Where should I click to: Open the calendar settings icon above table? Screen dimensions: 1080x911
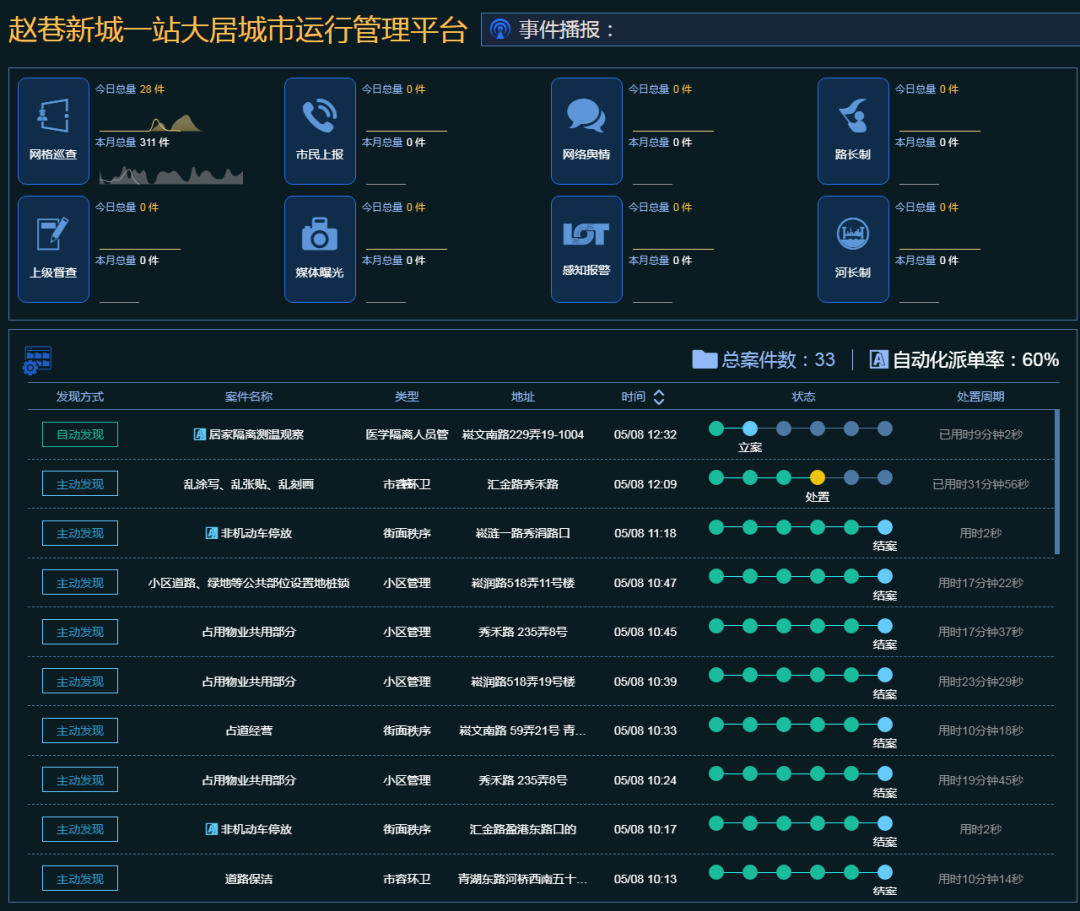pos(37,360)
